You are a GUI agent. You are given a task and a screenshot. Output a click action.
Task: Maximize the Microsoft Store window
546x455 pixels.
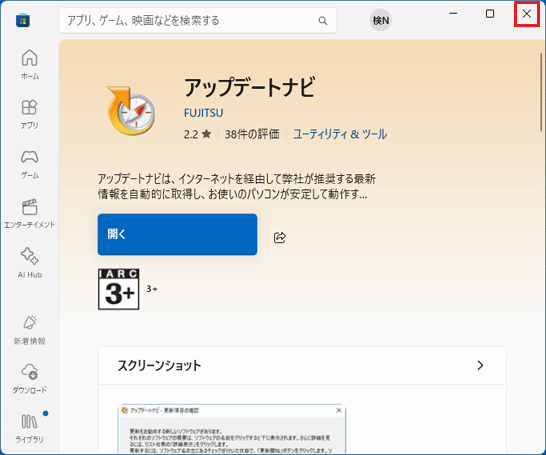click(x=490, y=14)
